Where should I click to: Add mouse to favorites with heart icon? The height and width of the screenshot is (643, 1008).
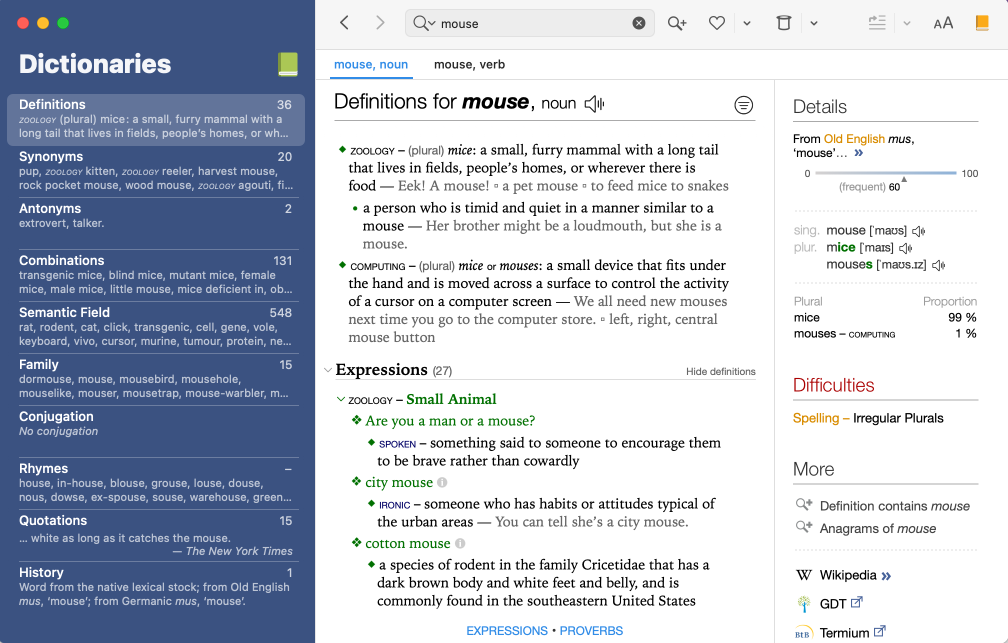716,23
